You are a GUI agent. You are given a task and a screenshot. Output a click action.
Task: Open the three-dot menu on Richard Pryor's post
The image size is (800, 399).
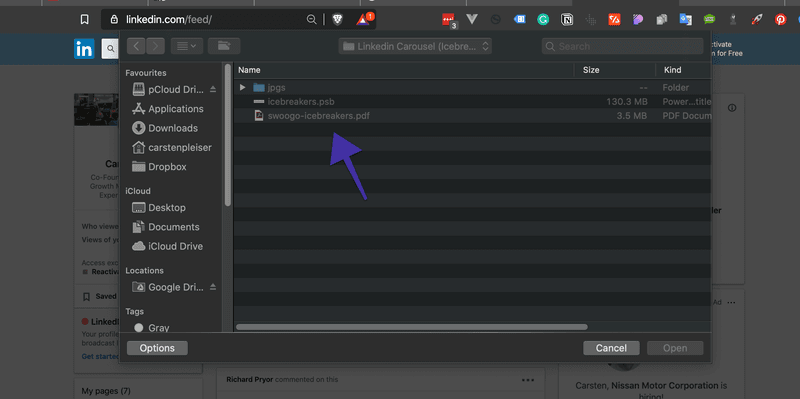click(528, 380)
